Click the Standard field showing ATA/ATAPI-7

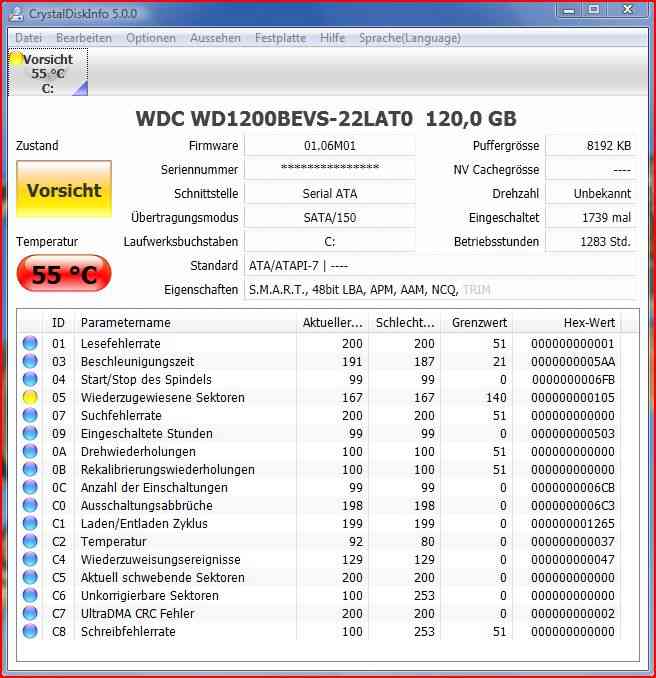coord(441,265)
